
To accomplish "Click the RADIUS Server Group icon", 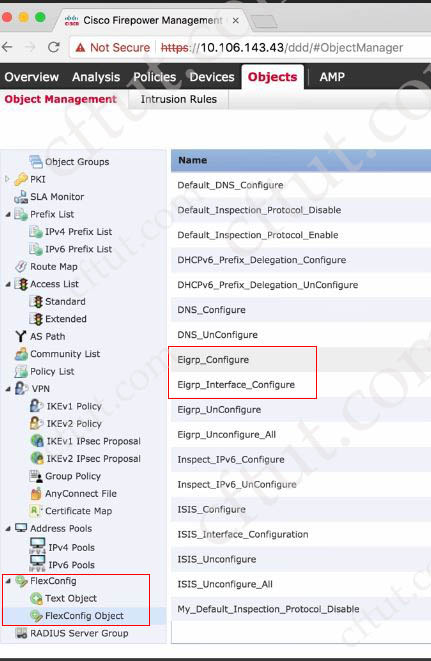I will [21, 633].
